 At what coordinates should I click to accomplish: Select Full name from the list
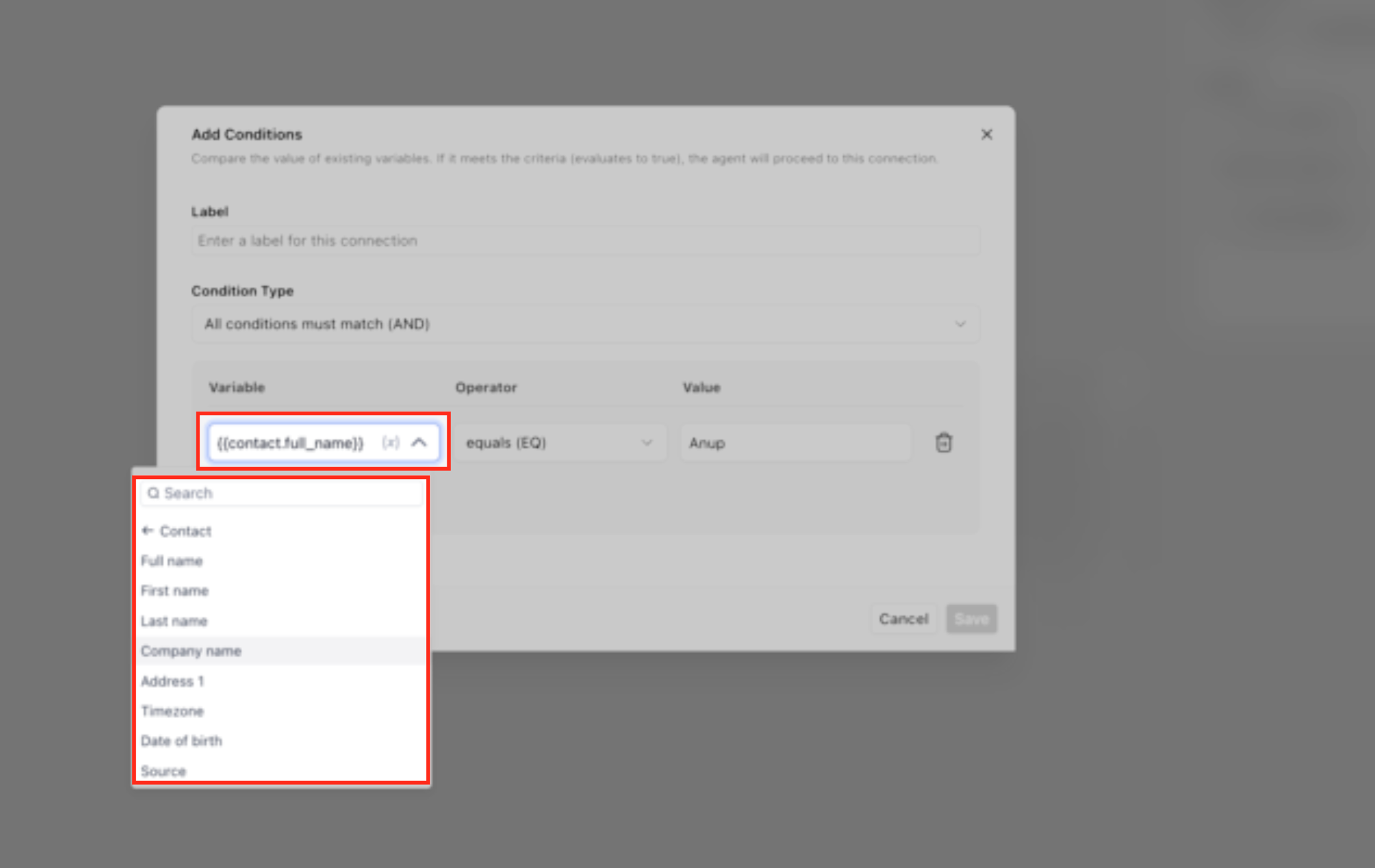pos(172,561)
